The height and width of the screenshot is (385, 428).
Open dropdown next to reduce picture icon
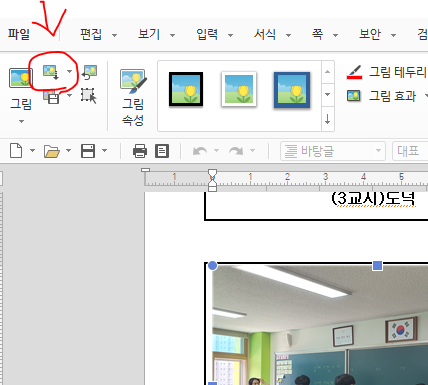pyautogui.click(x=69, y=71)
